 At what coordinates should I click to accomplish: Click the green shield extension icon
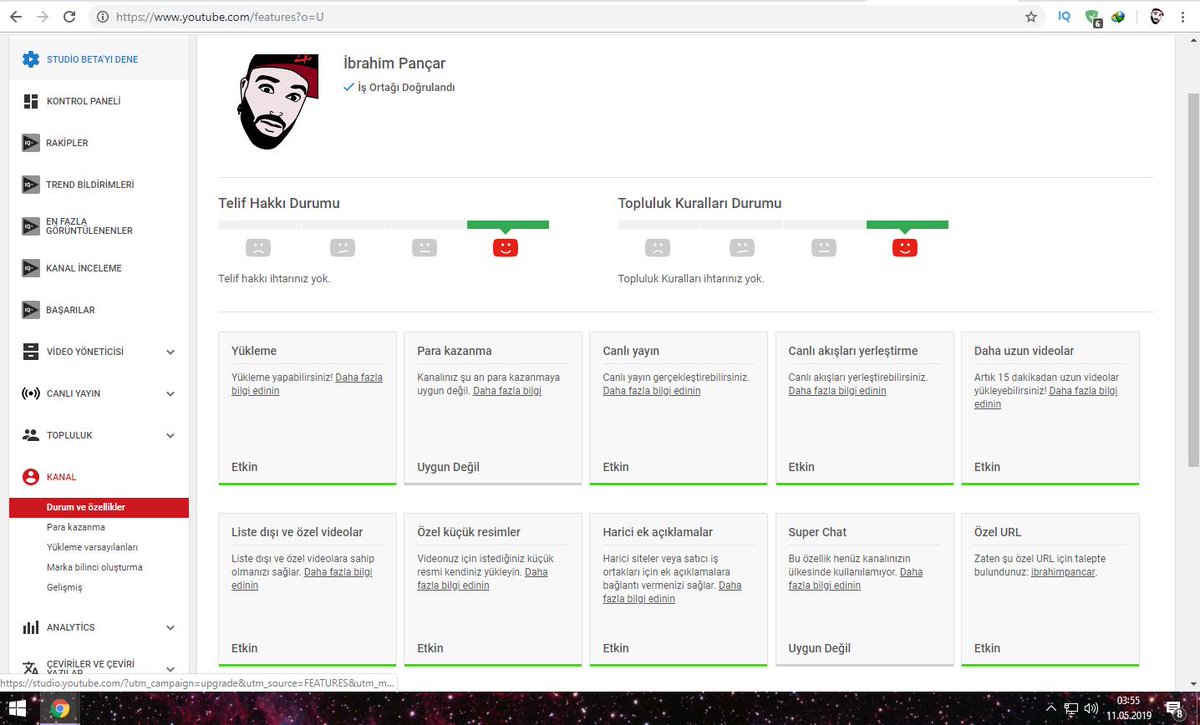click(1093, 17)
